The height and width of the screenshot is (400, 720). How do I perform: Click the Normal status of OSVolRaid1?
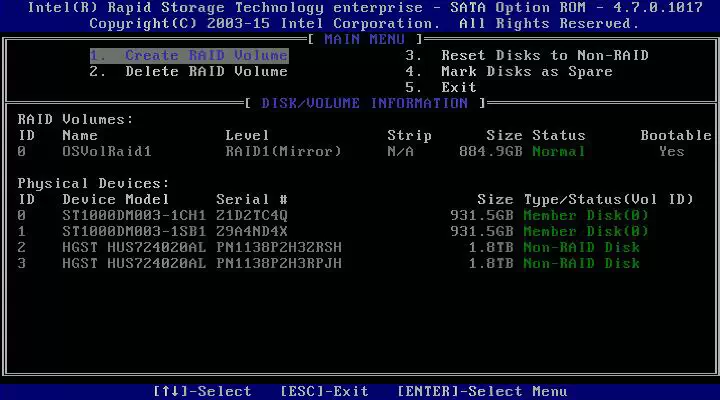pos(558,151)
